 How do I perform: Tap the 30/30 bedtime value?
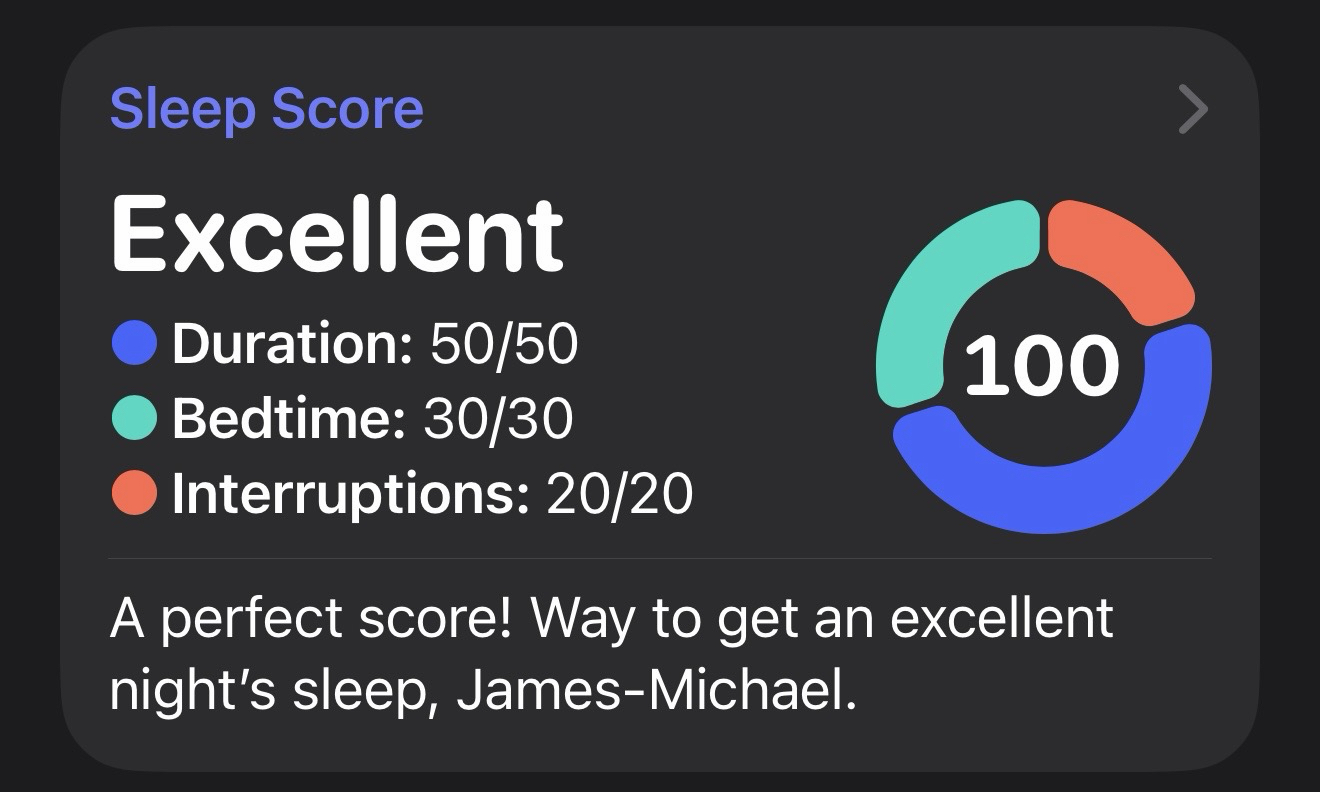pos(498,418)
